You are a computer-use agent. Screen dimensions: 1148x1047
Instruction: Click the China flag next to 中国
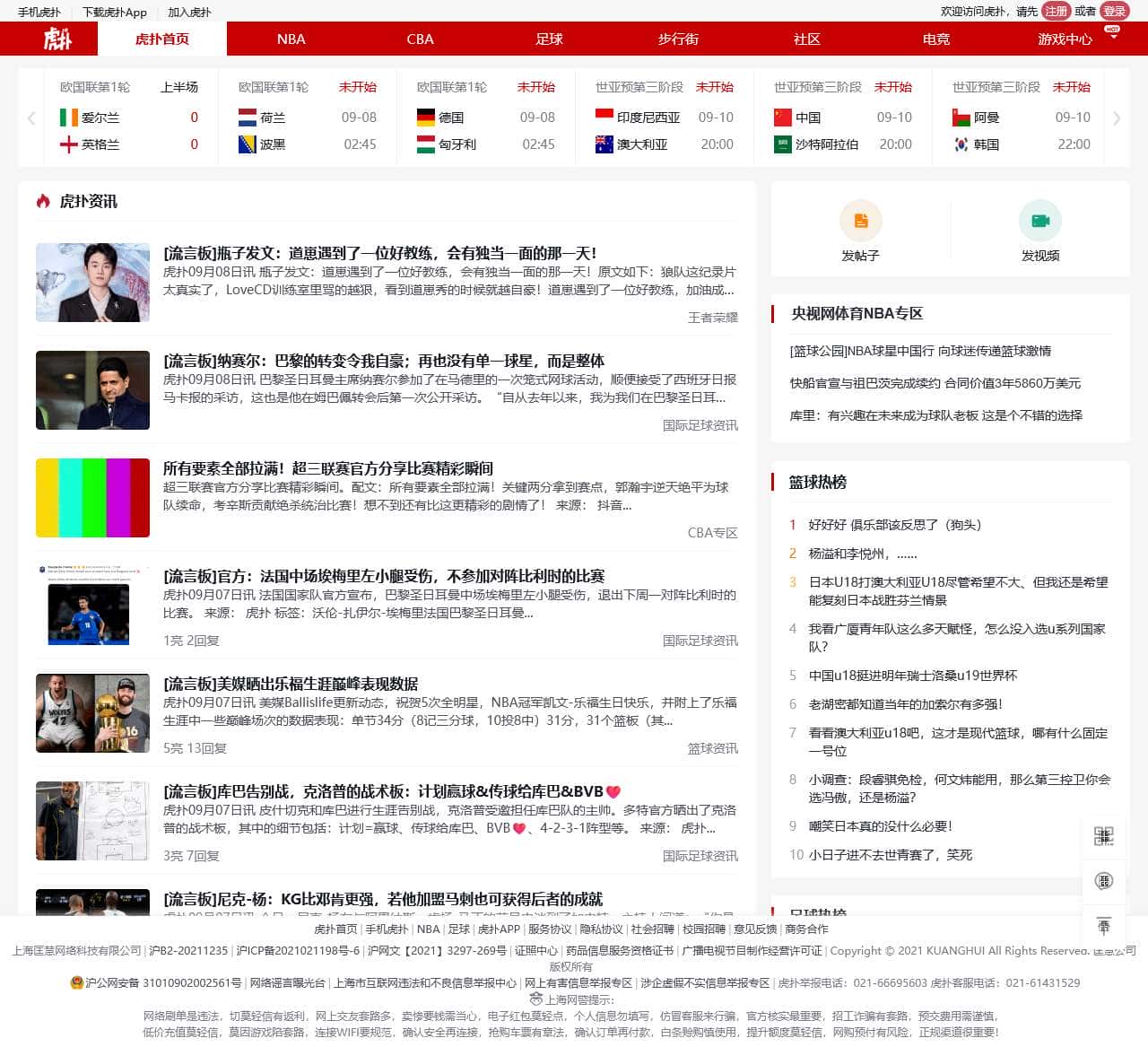tap(782, 118)
